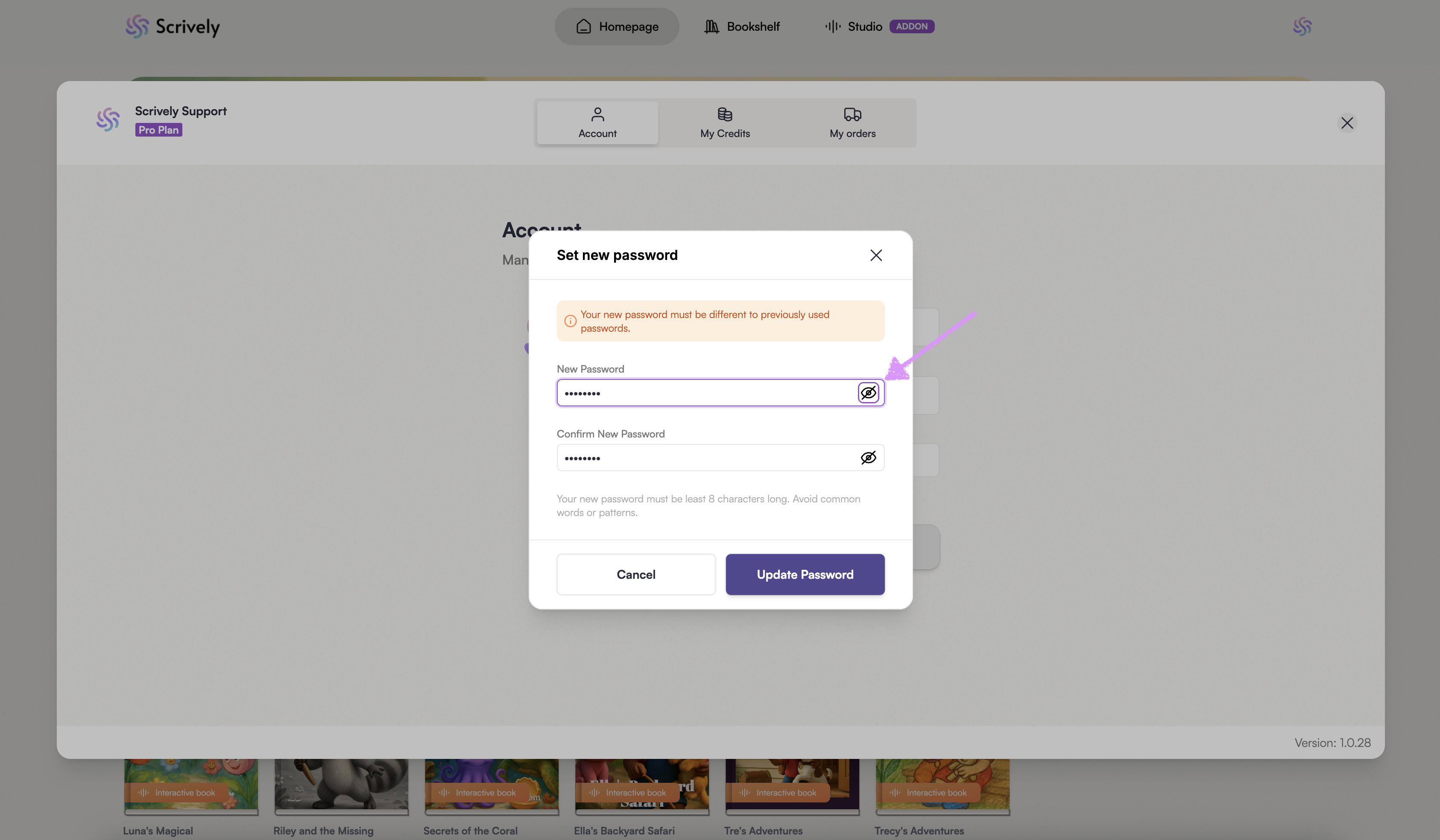Close the account settings panel
The image size is (1440, 840).
coord(1347,123)
